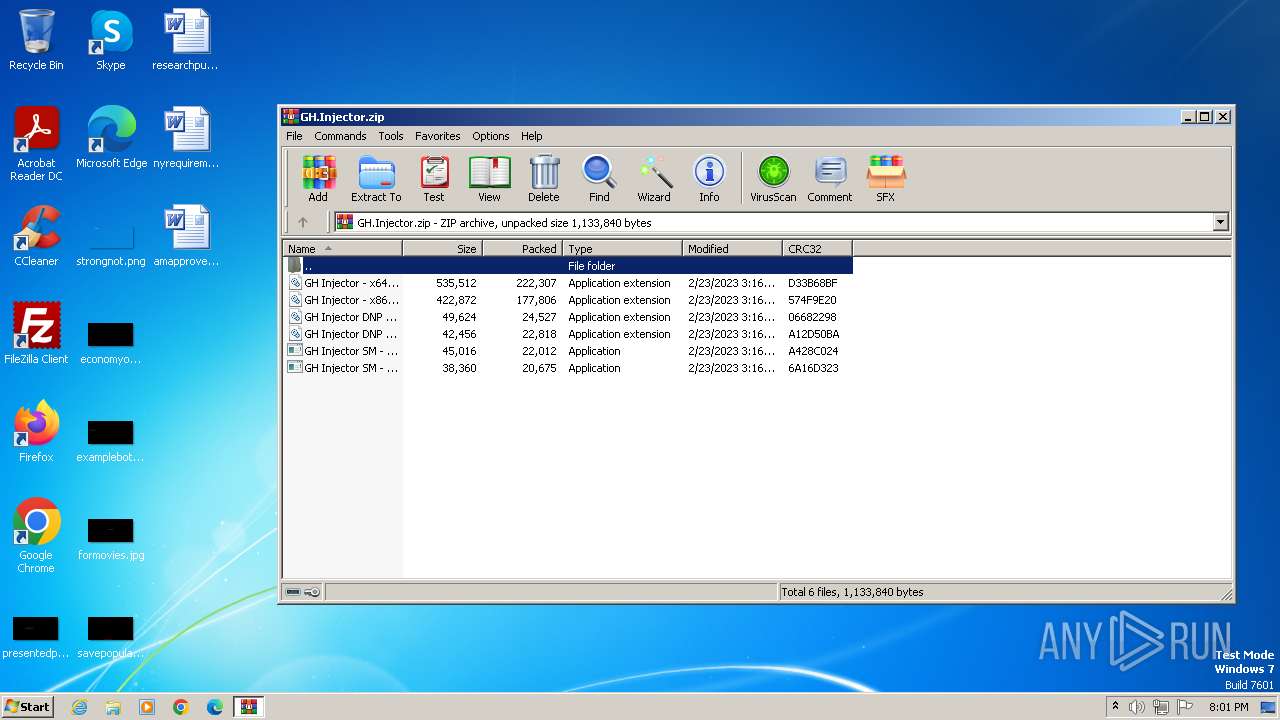Sort by Packed column header
This screenshot has width=1280, height=720.
coord(523,248)
